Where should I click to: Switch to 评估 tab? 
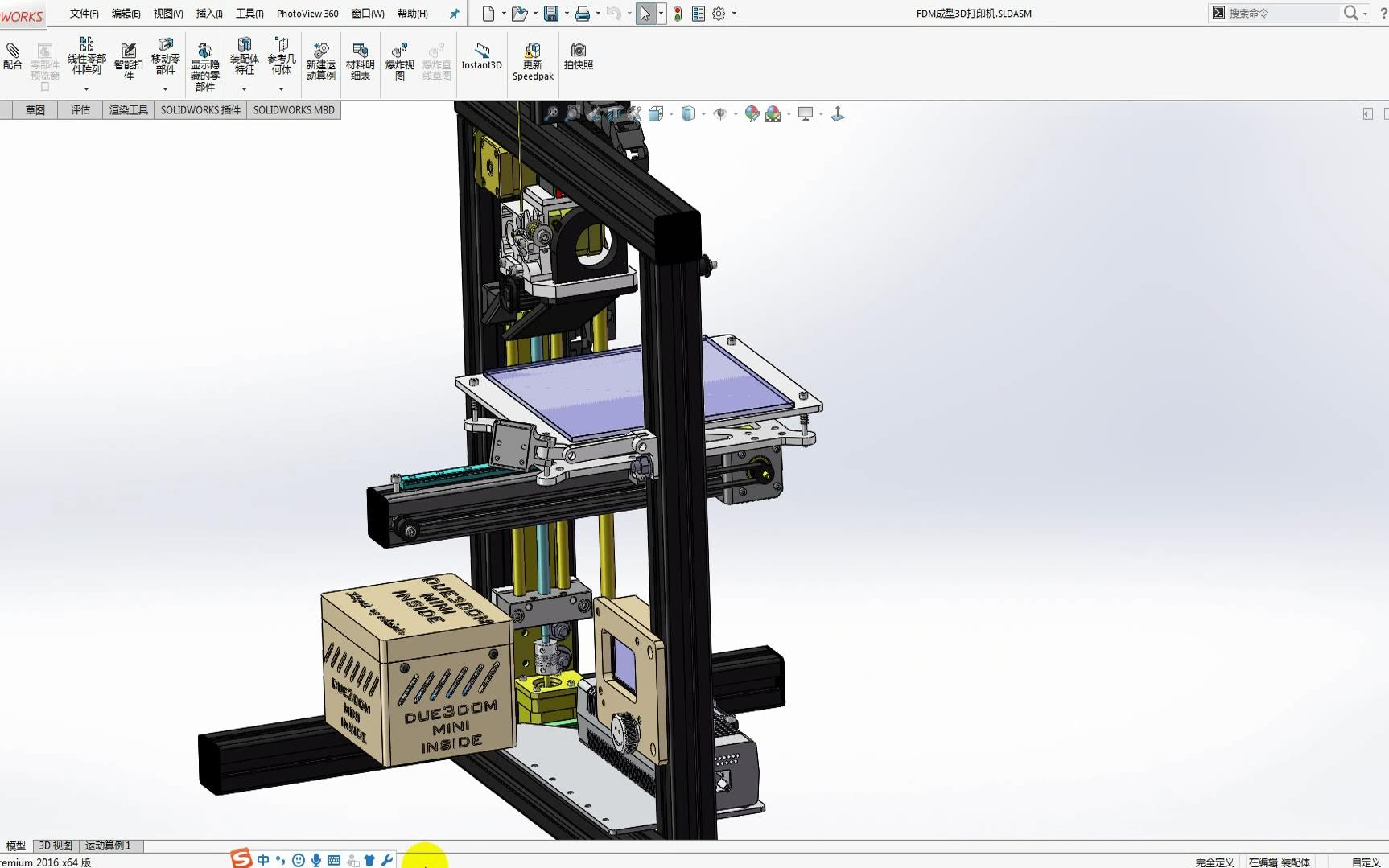tap(80, 110)
